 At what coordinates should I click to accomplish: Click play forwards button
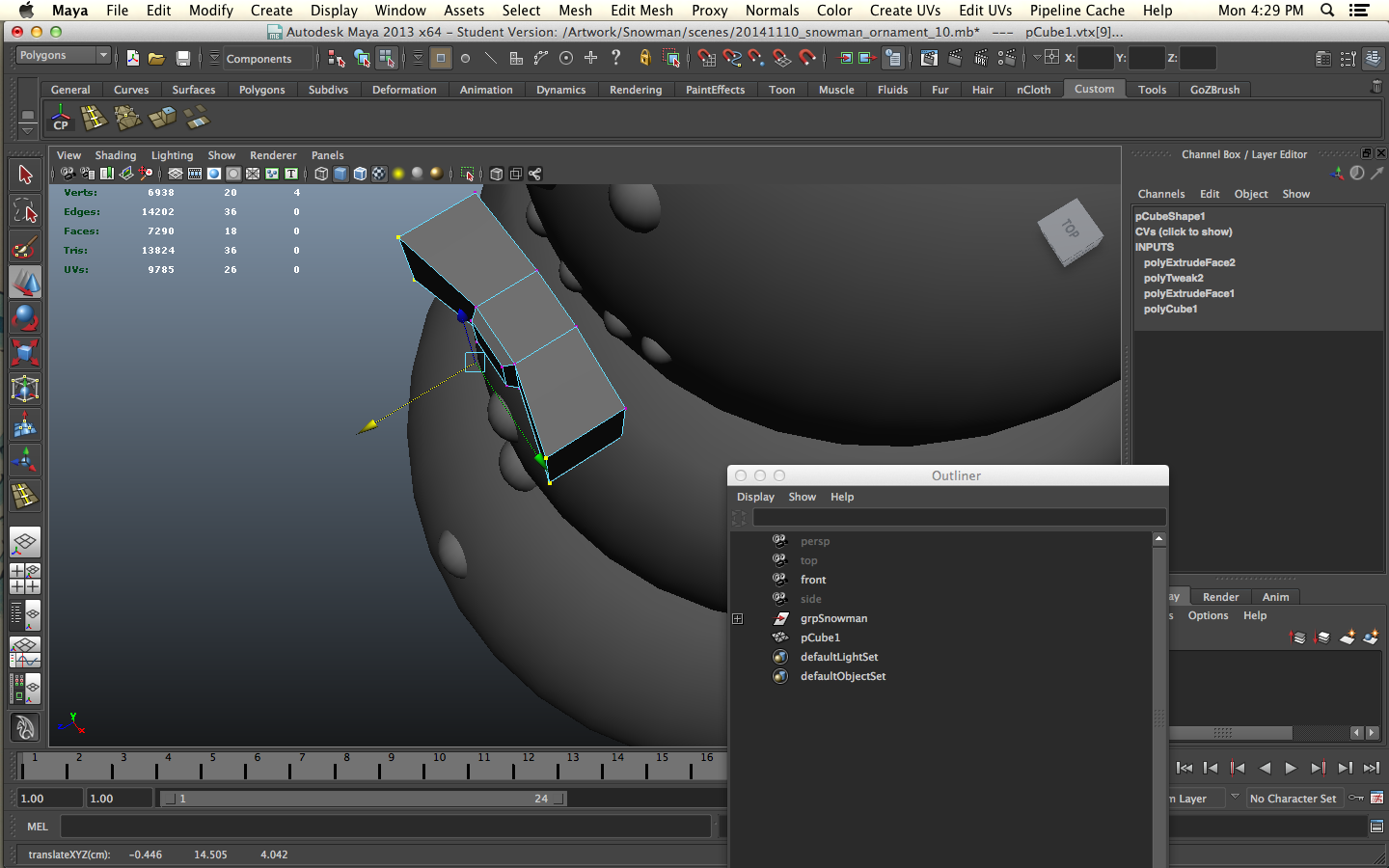(1291, 768)
